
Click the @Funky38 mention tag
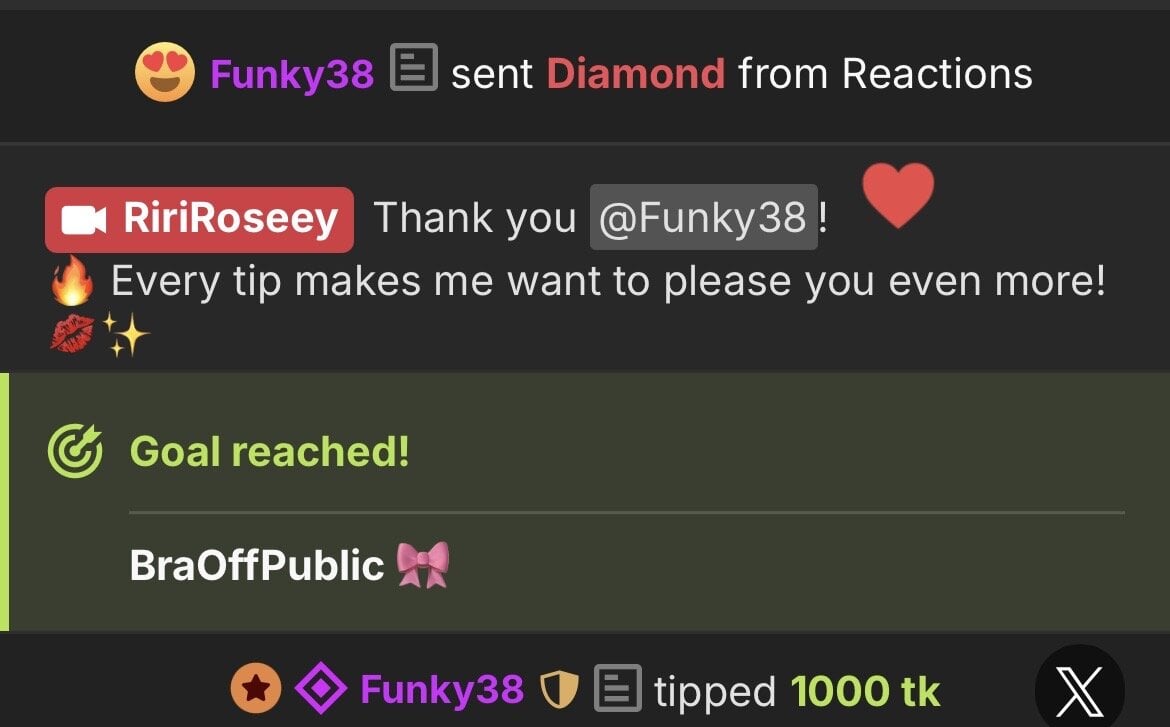point(704,217)
